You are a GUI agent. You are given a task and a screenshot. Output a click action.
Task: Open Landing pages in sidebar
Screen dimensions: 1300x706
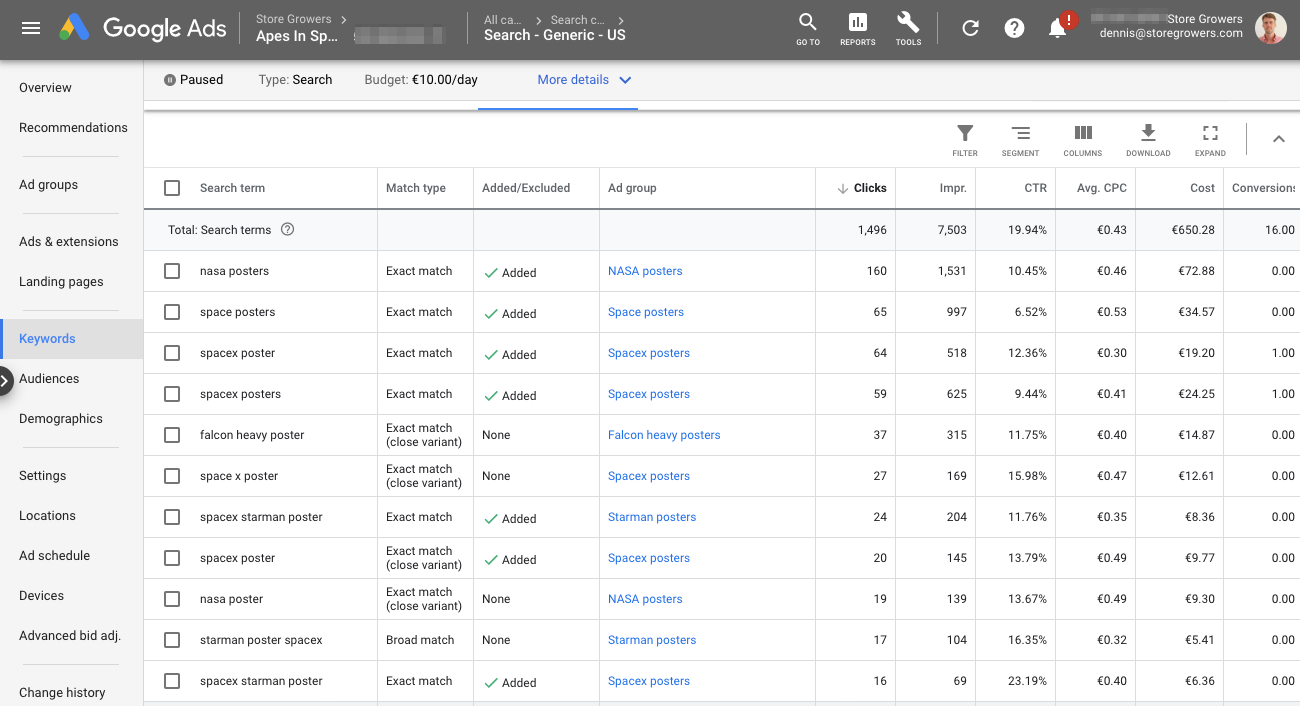point(61,282)
